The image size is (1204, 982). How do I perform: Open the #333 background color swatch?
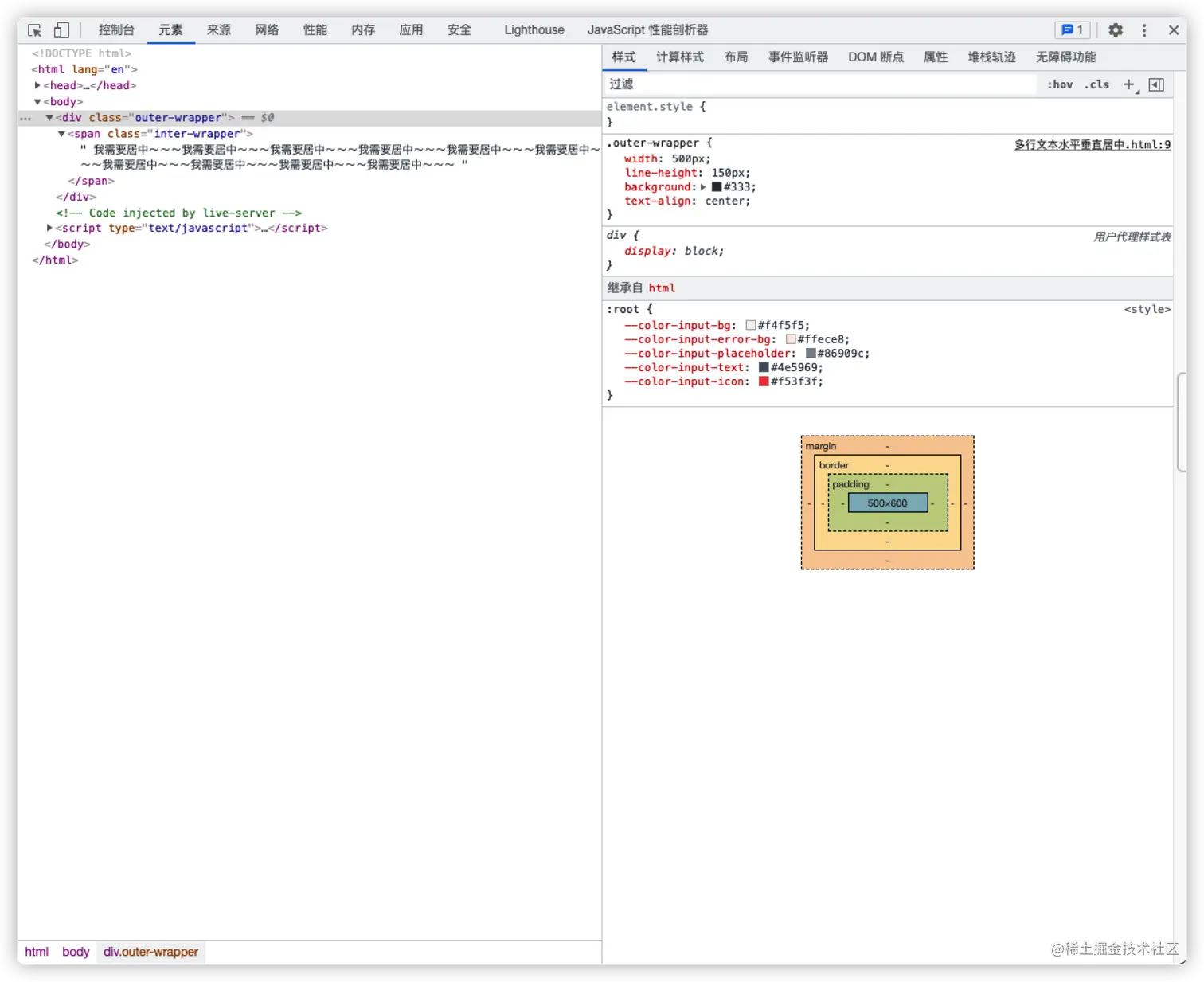[x=717, y=187]
